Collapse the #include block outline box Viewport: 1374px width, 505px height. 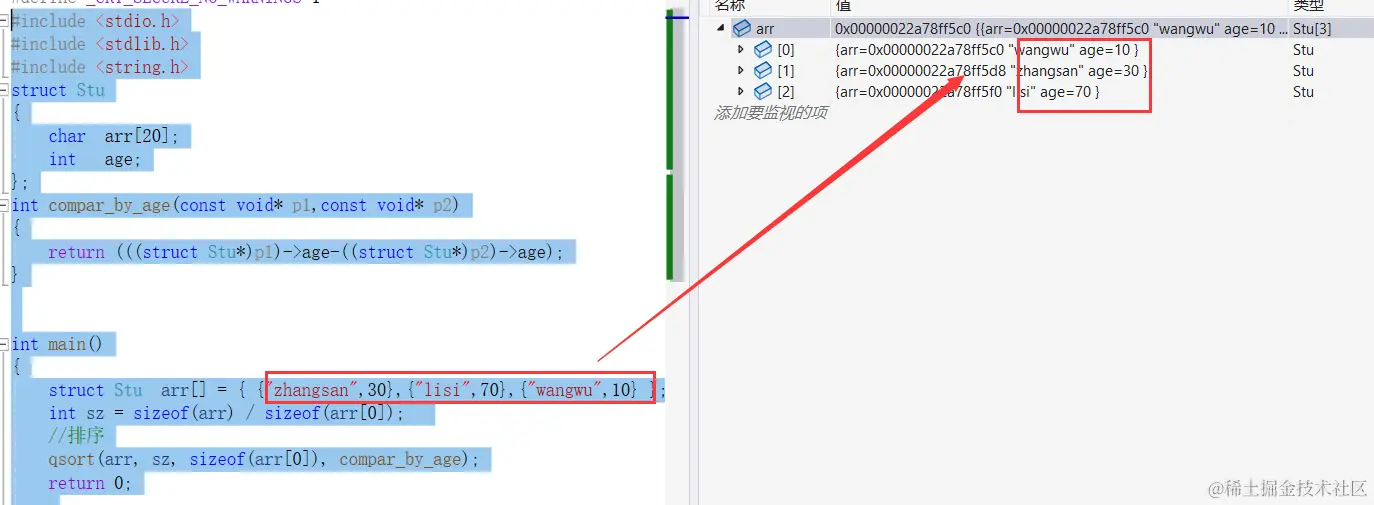[x=5, y=20]
